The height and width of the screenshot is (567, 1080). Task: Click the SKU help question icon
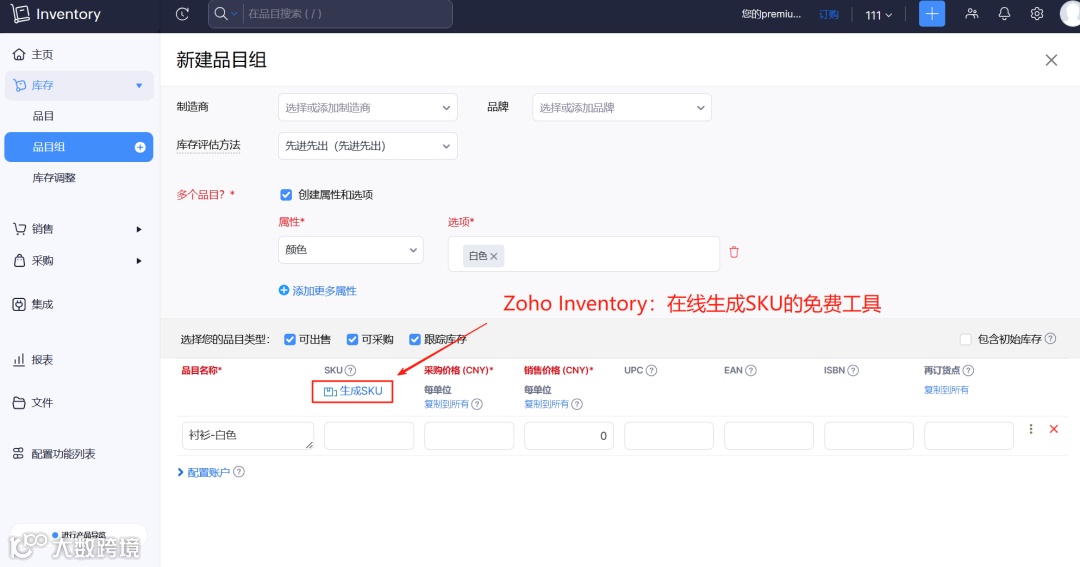pyautogui.click(x=351, y=371)
